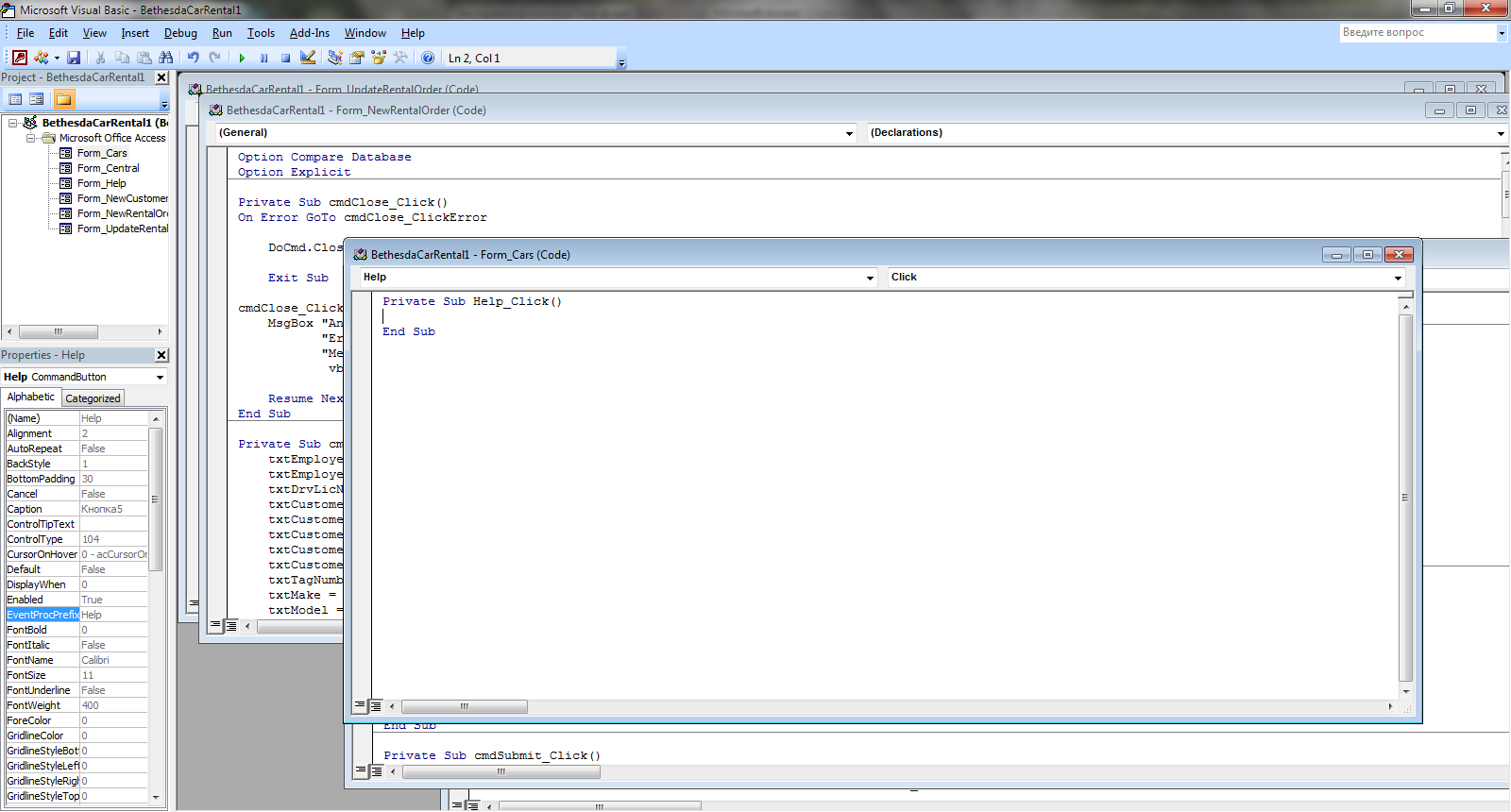Open the (General) object dropdown in Form_NewRentalOrder
The height and width of the screenshot is (812, 1511).
tap(849, 133)
